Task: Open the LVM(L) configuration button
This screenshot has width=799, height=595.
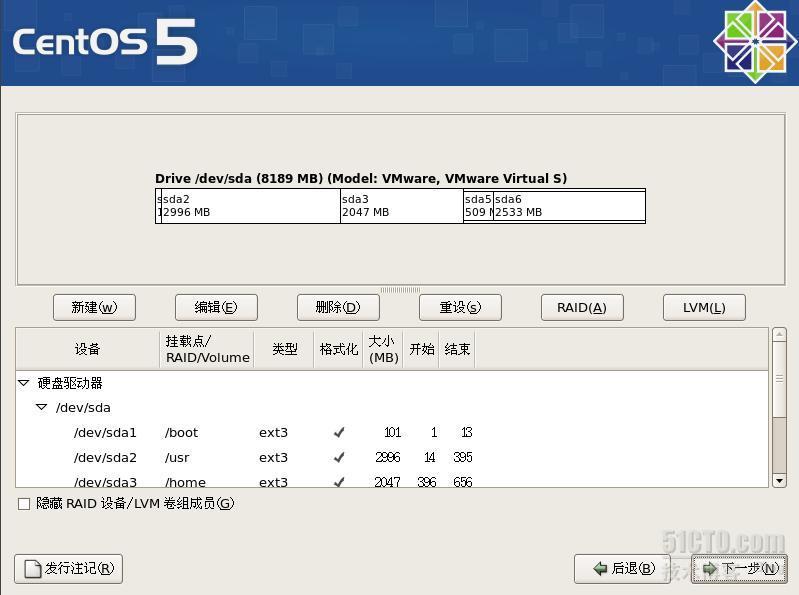Action: [x=704, y=307]
